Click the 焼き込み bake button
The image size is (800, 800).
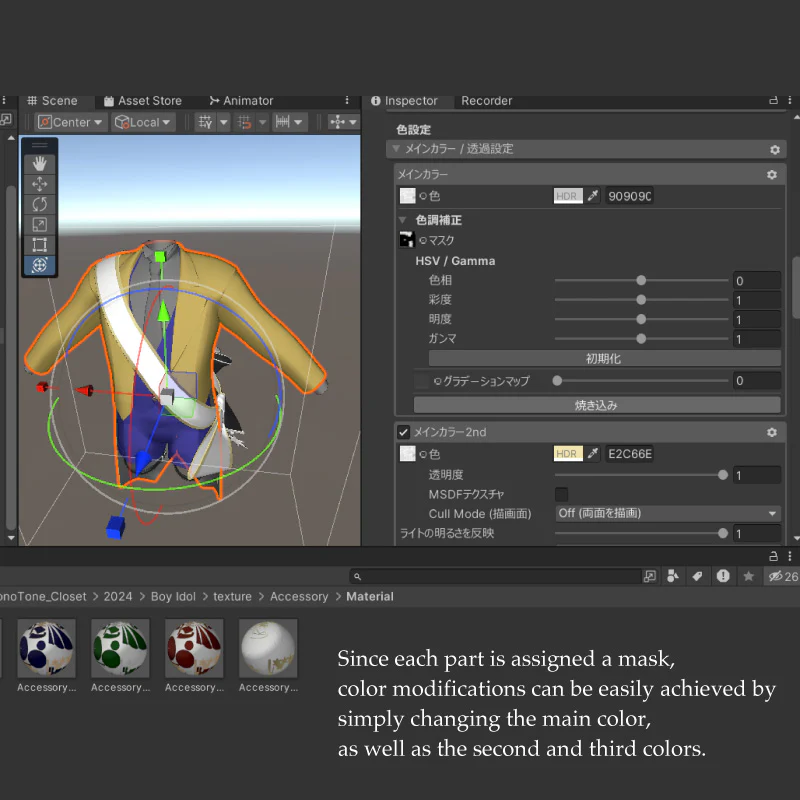[596, 405]
